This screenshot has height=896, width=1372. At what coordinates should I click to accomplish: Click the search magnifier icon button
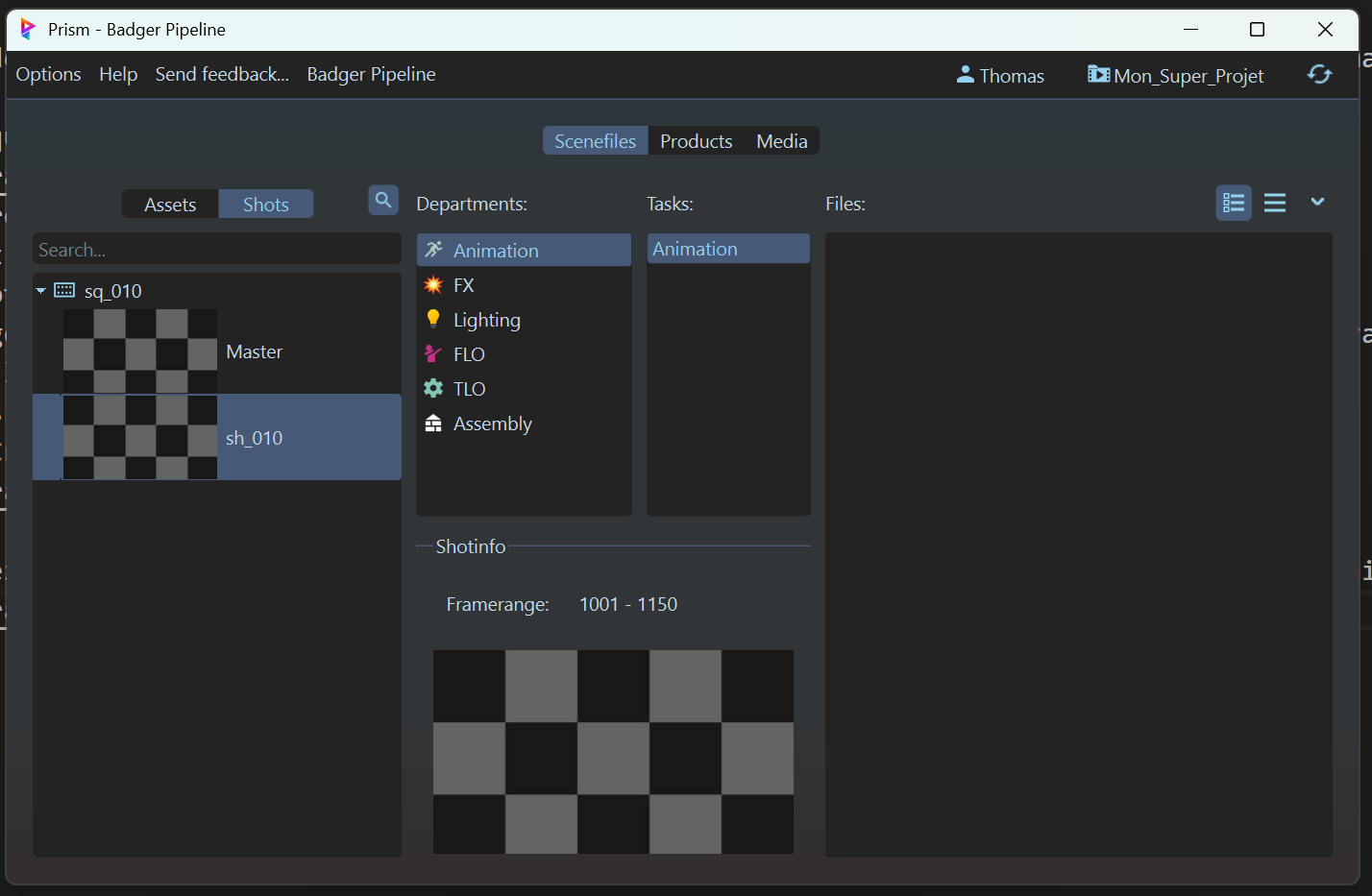click(383, 201)
